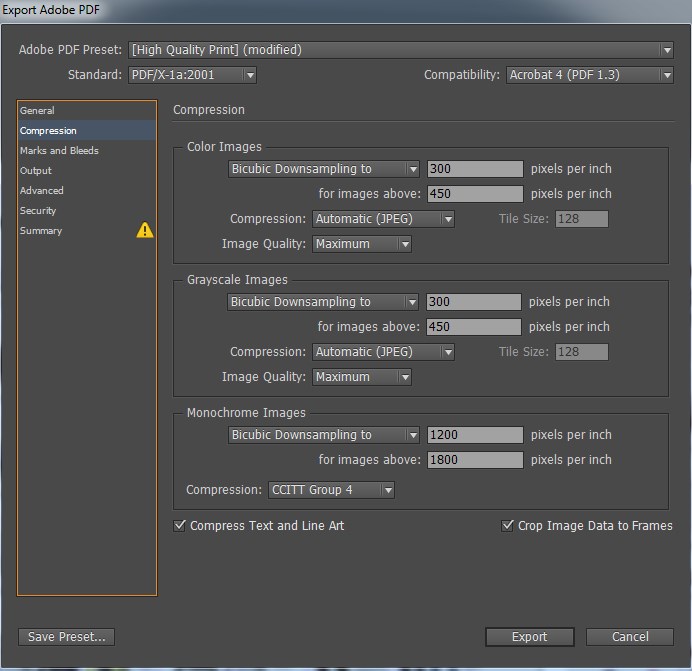
Task: Uncheck Crop Image Data to Frames
Action: pos(508,526)
